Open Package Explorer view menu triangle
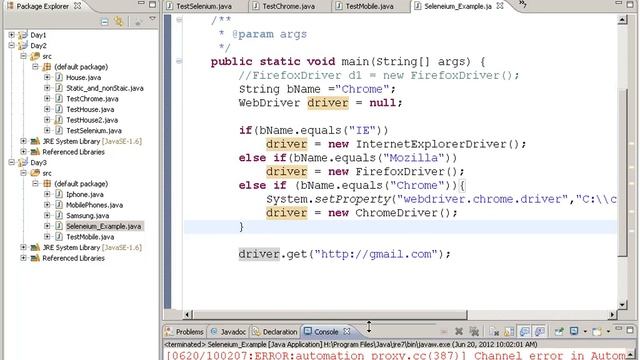Image resolution: width=640 pixels, height=360 pixels. tap(152, 19)
